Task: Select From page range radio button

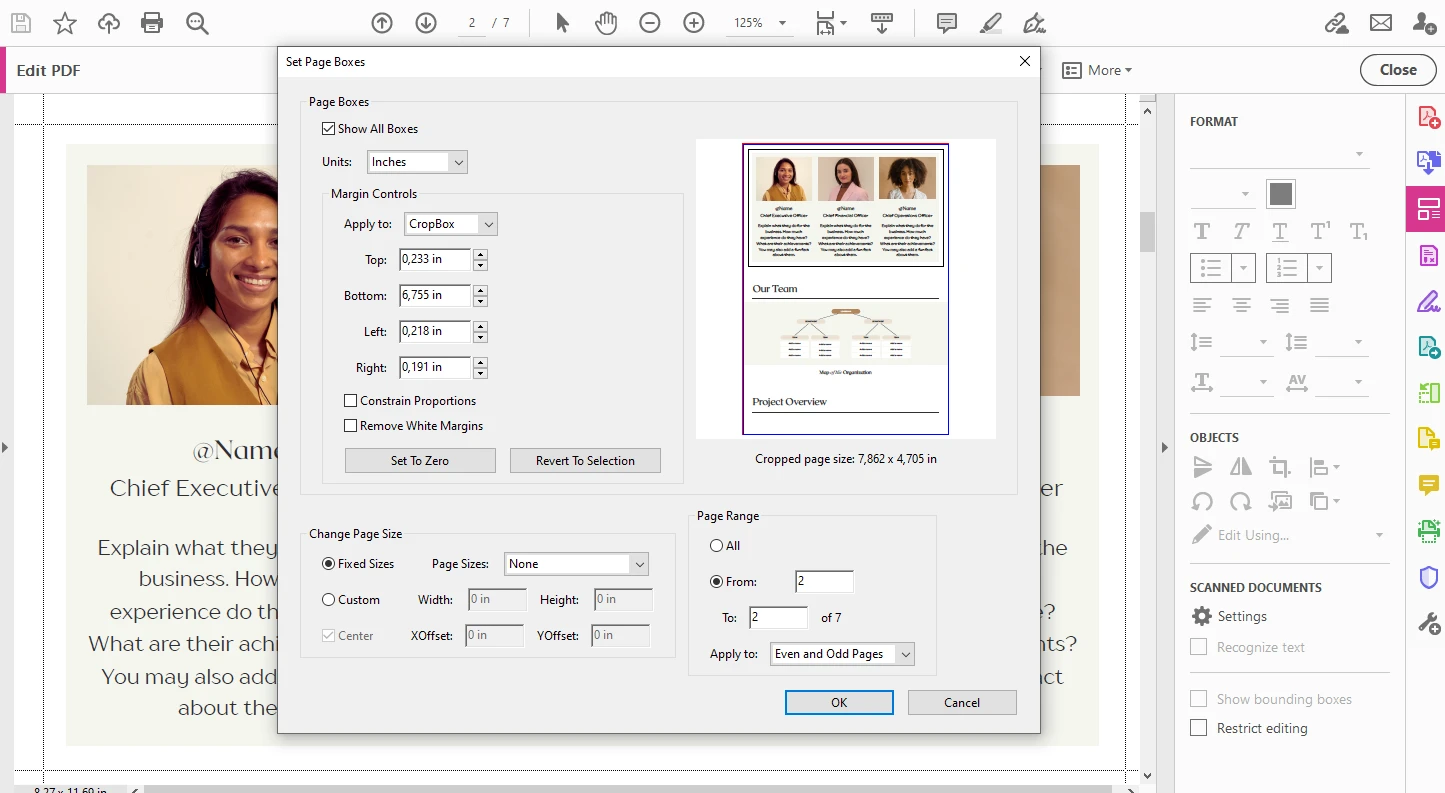Action: [x=716, y=582]
